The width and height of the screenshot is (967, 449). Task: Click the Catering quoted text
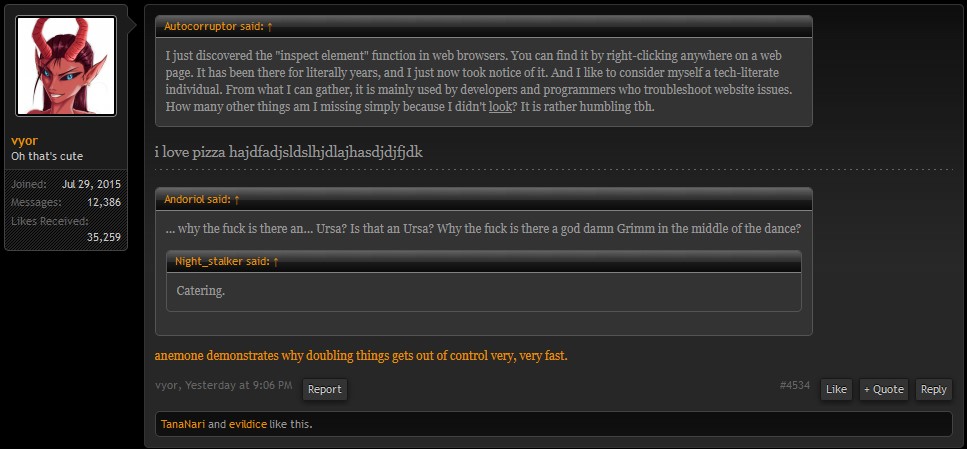pos(200,290)
